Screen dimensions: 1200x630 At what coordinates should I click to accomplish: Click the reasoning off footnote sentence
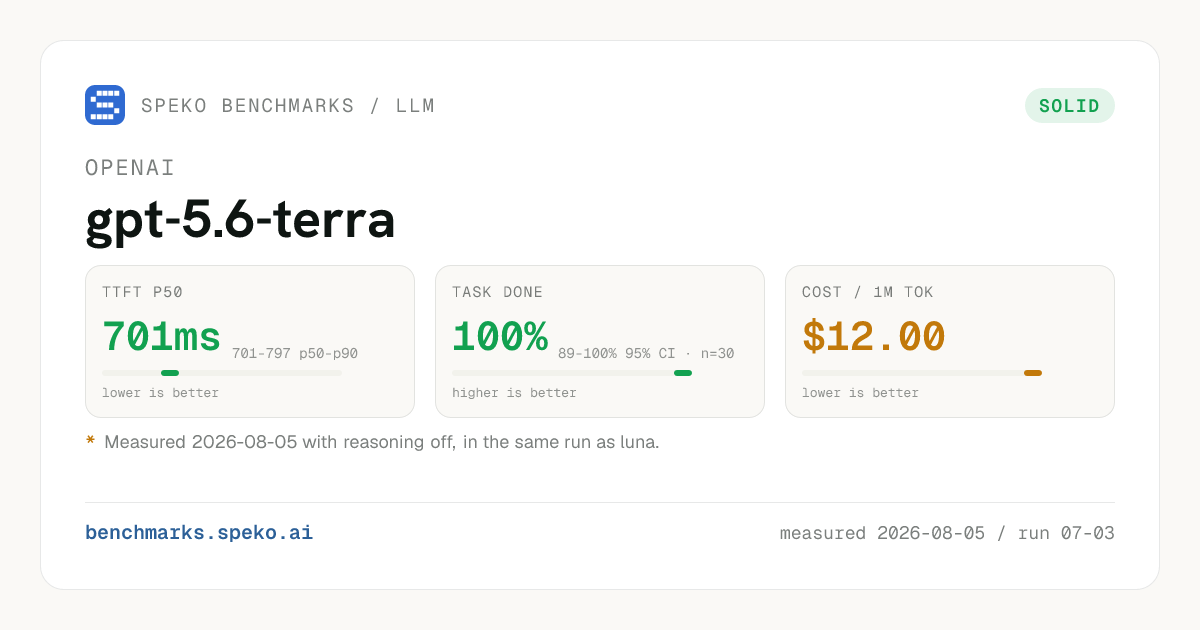pos(382,442)
